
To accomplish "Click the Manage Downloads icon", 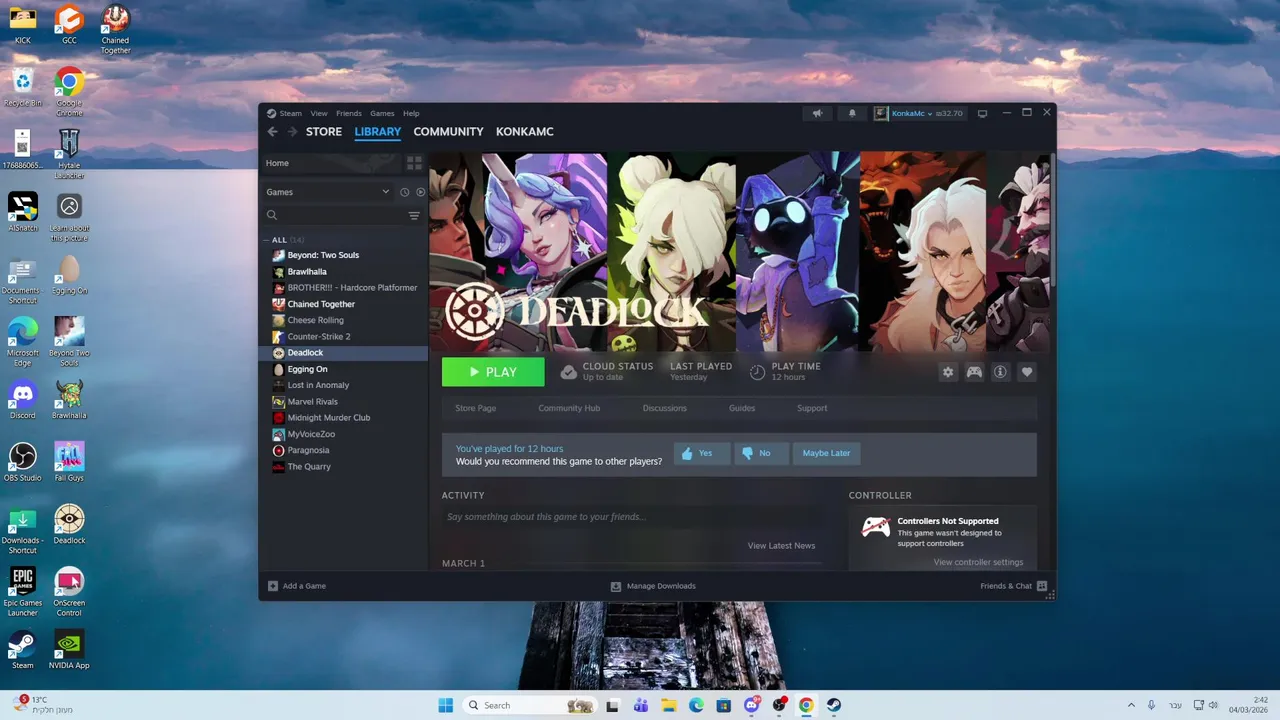I will coord(616,586).
